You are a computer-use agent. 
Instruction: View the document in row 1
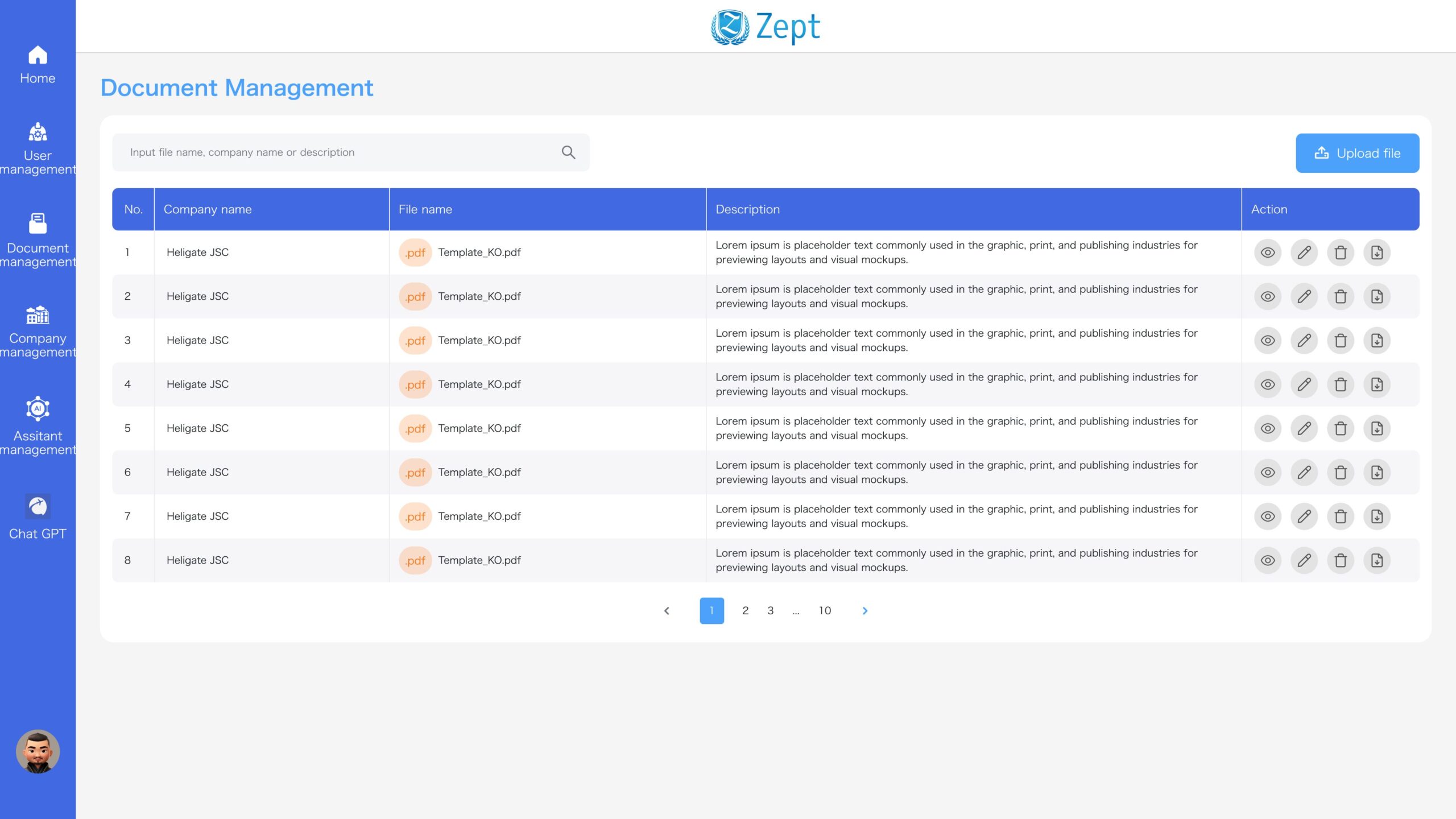[x=1268, y=253]
